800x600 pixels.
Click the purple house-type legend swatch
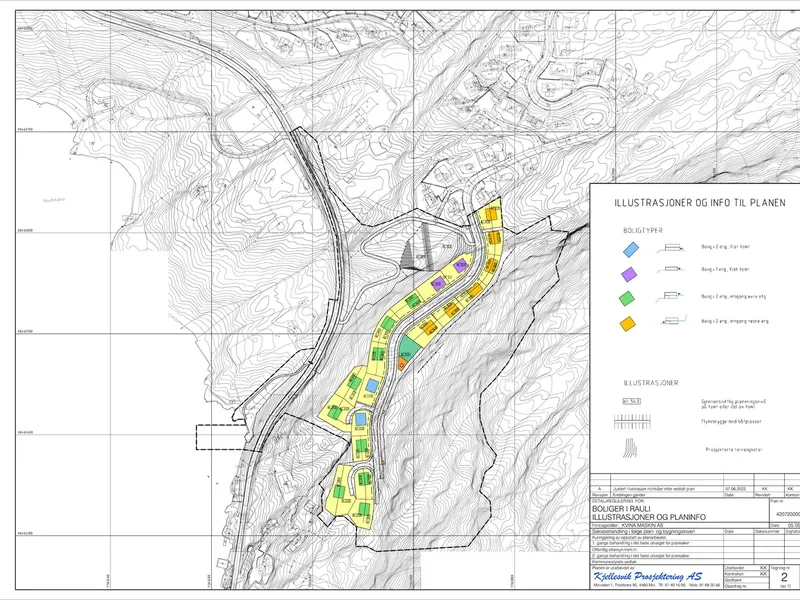click(629, 274)
